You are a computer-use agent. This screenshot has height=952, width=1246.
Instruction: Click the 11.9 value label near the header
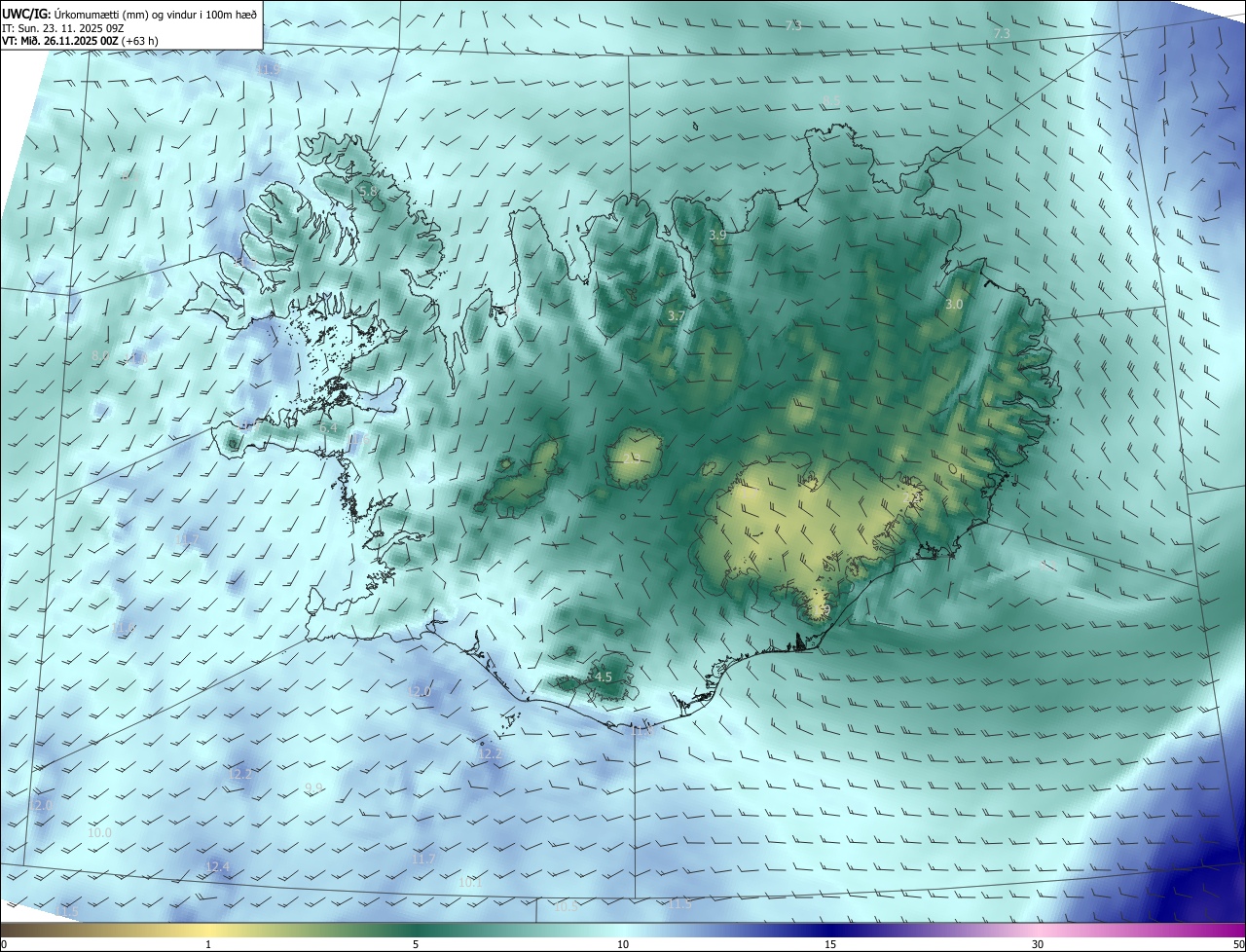[x=269, y=70]
